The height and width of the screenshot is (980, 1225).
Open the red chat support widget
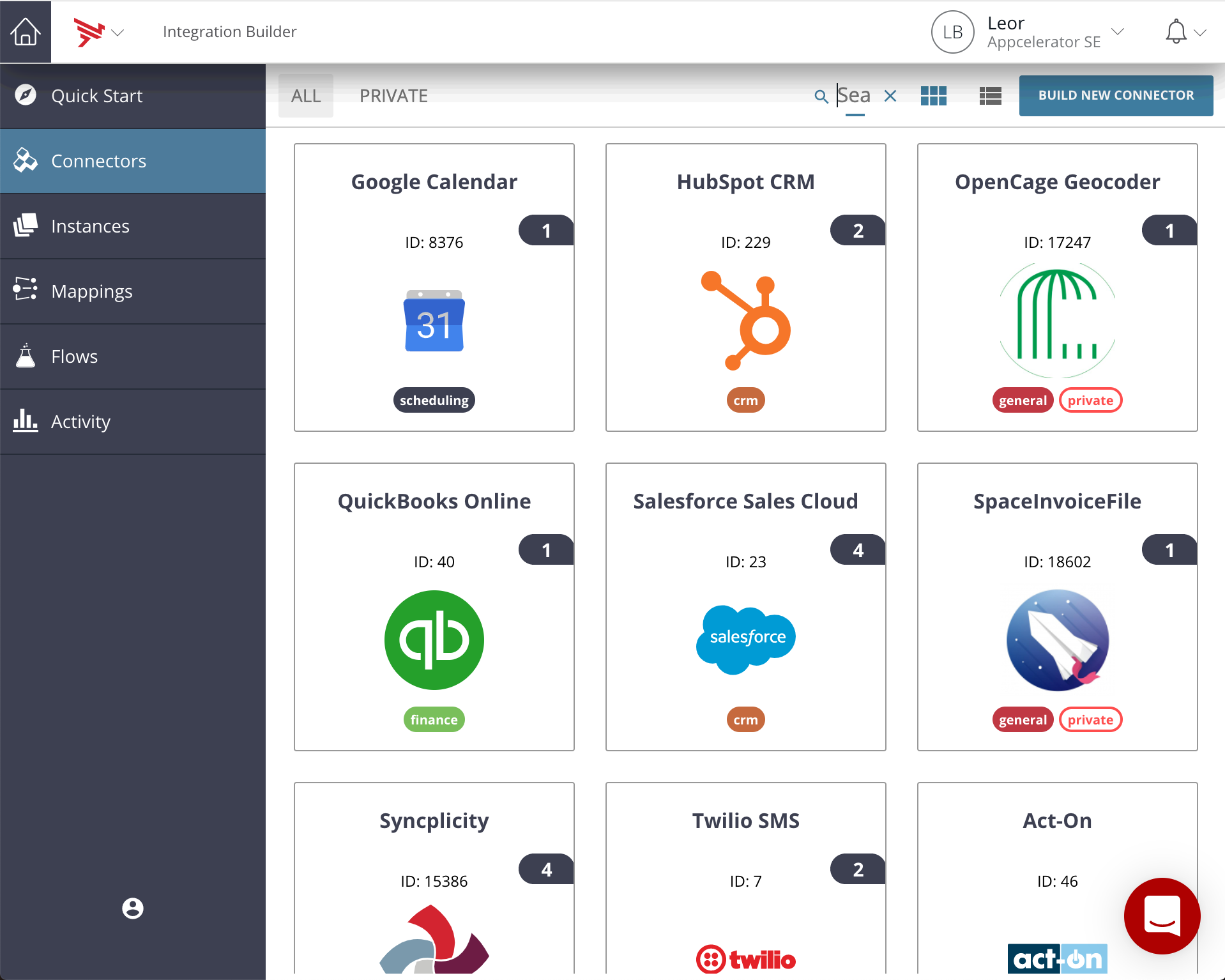1162,915
